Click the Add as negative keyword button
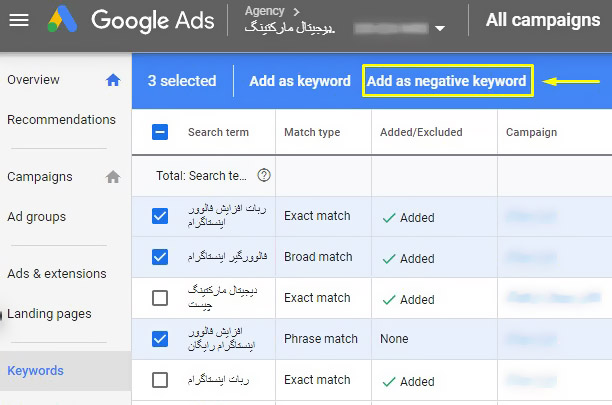 coord(448,81)
